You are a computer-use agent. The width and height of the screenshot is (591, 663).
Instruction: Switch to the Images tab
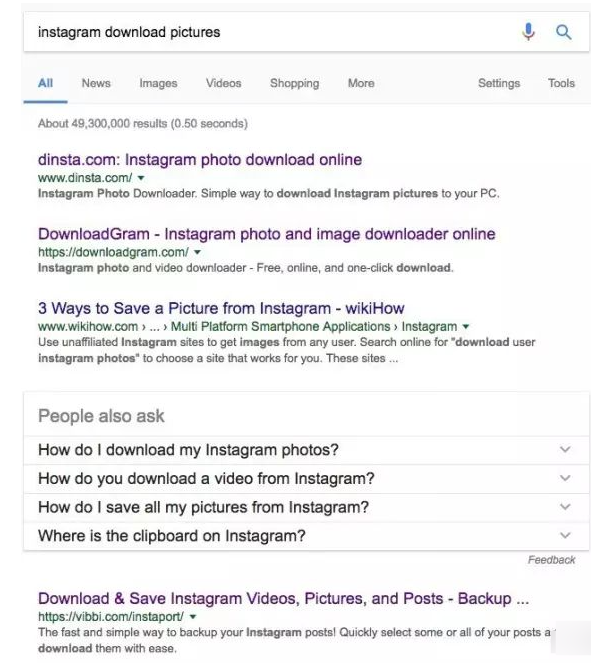coord(158,83)
